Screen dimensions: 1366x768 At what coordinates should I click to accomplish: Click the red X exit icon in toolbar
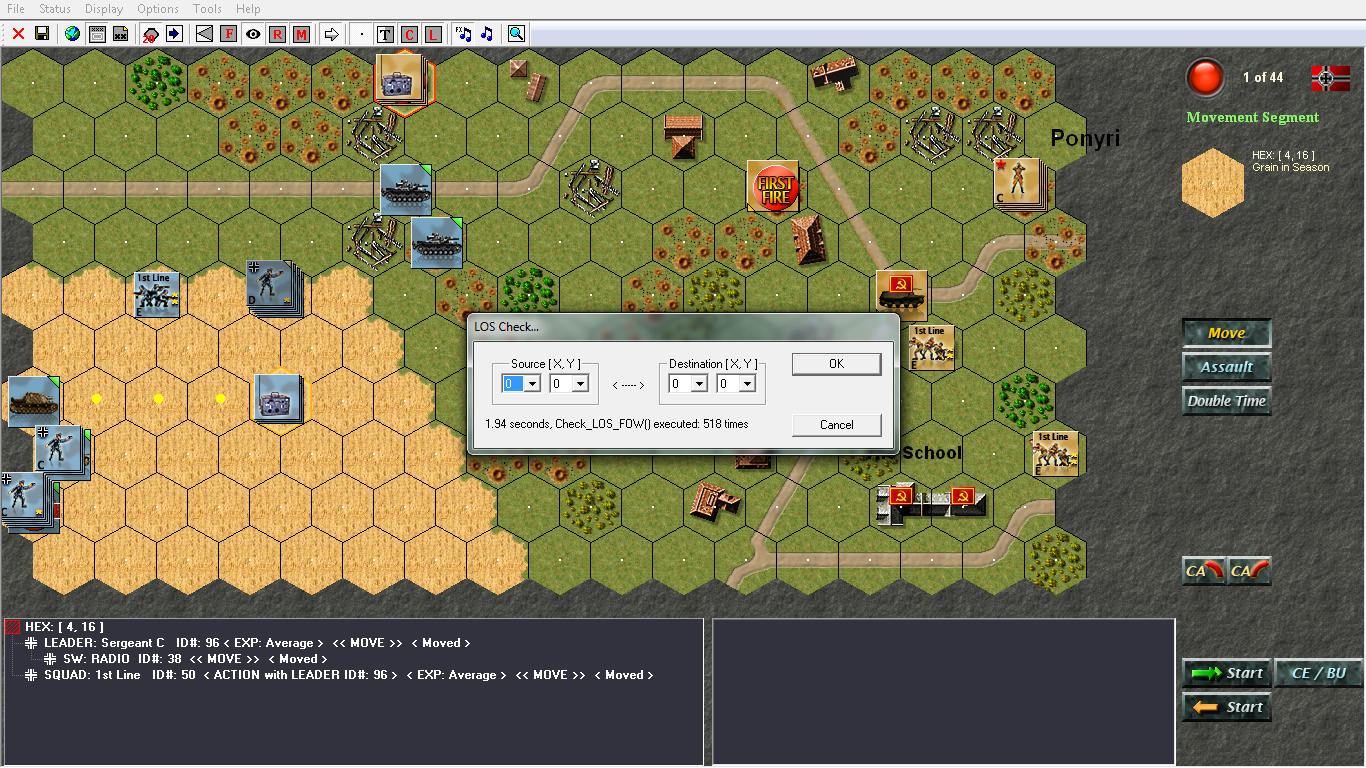(x=18, y=34)
